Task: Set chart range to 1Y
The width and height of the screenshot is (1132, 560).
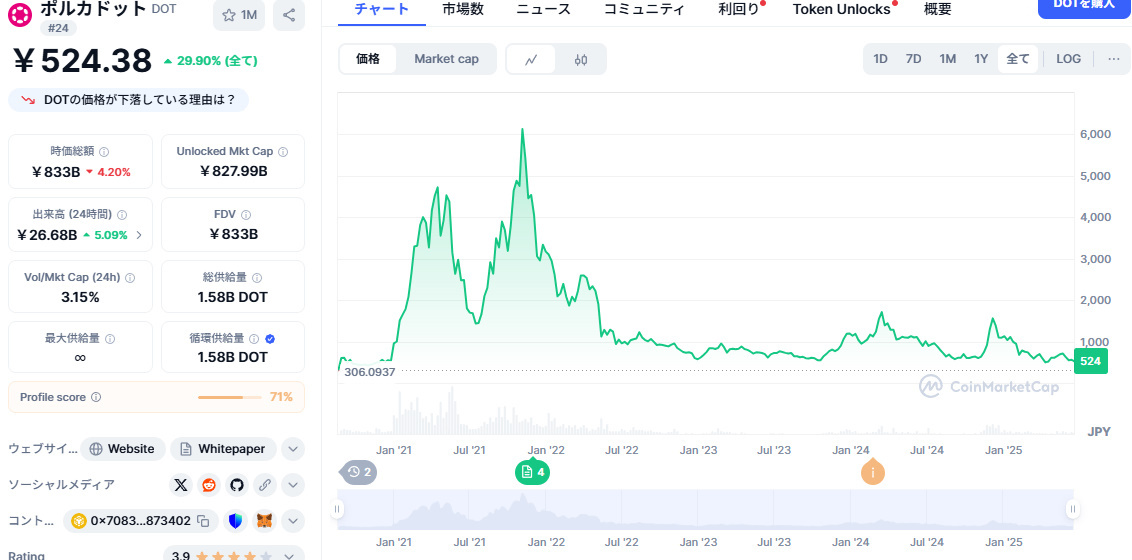Action: point(980,59)
